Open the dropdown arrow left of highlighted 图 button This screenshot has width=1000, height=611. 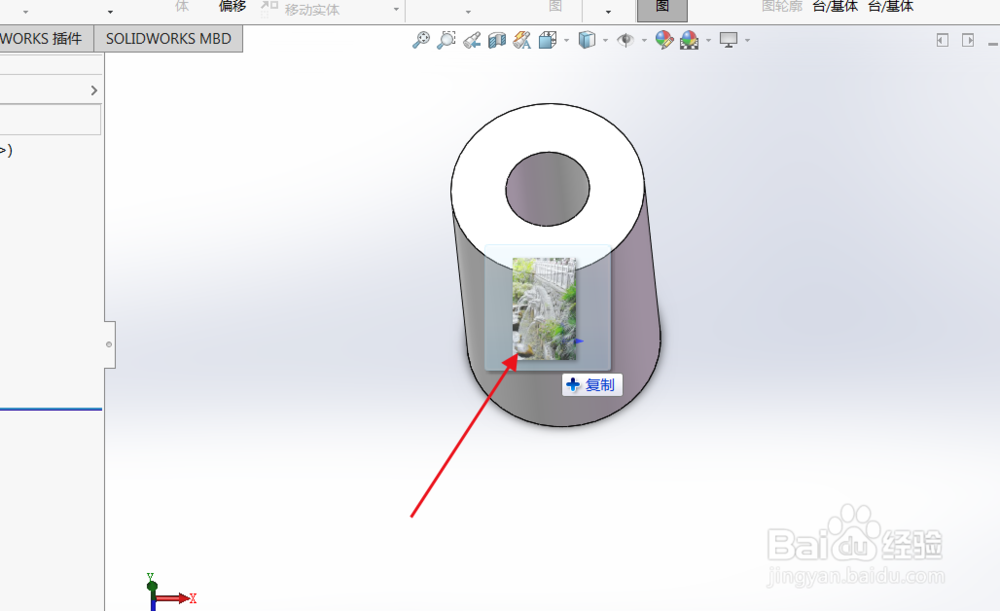[x=608, y=11]
